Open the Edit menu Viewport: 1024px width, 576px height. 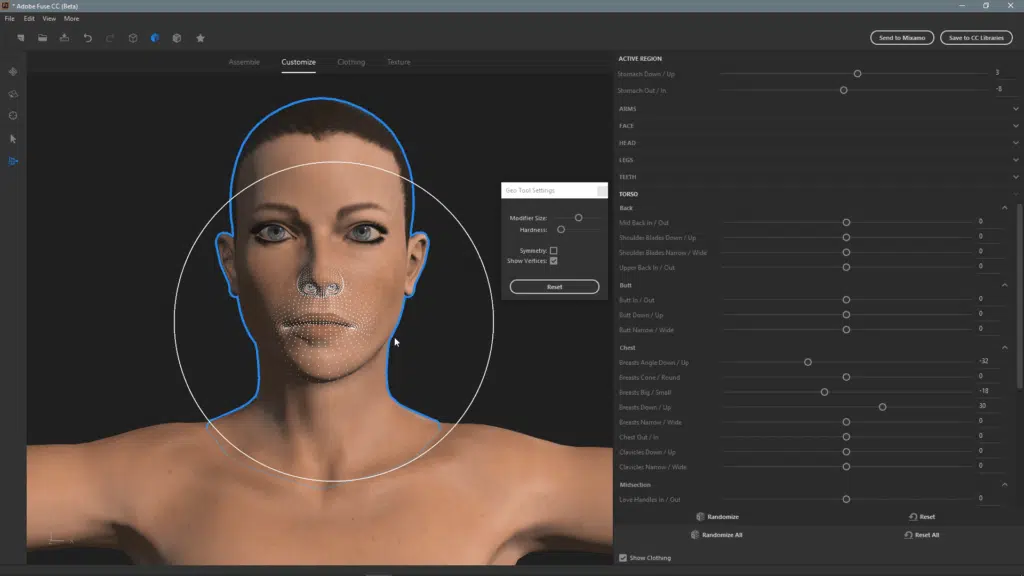(x=29, y=18)
